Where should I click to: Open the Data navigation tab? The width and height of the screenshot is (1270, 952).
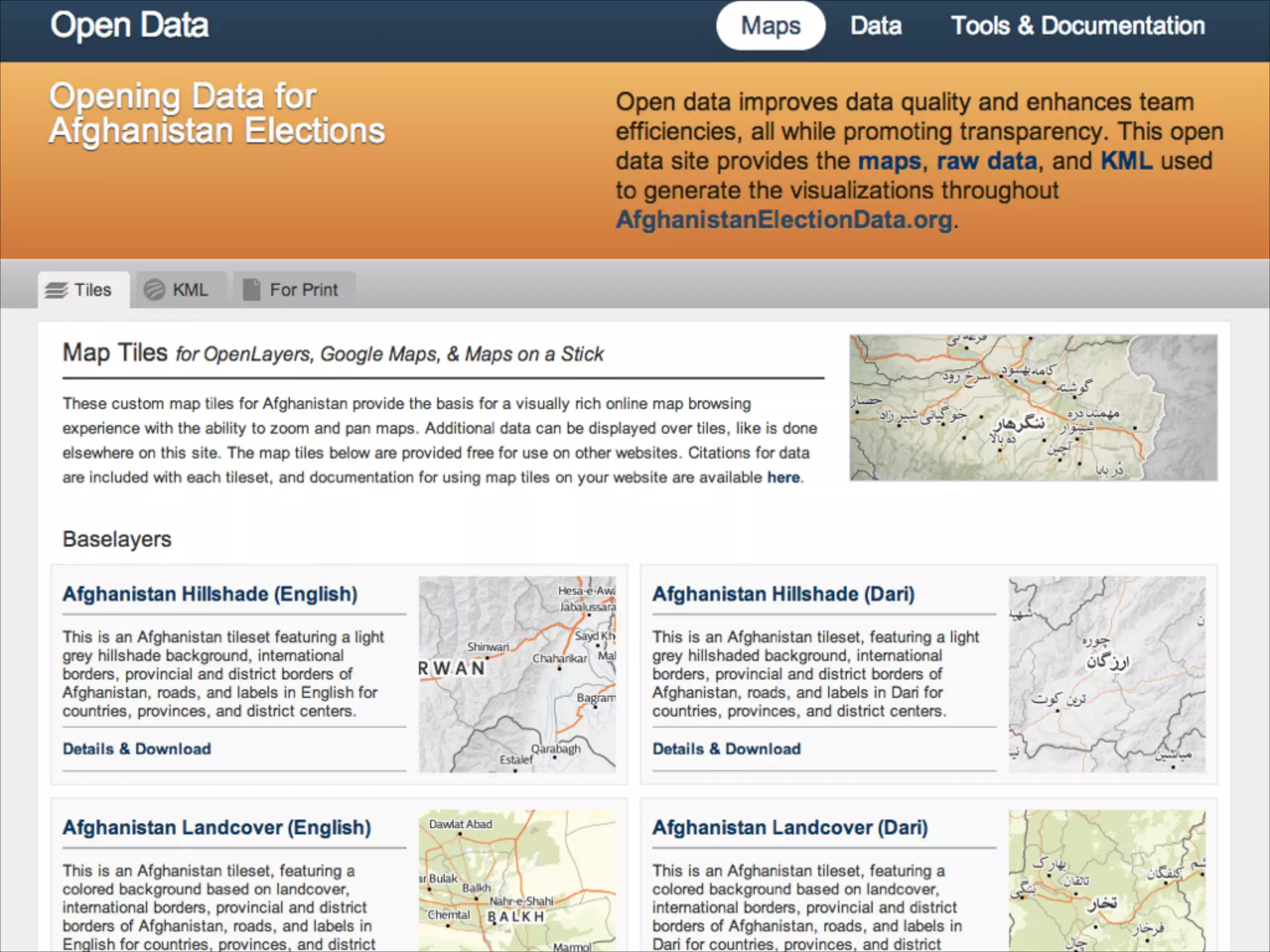point(876,26)
